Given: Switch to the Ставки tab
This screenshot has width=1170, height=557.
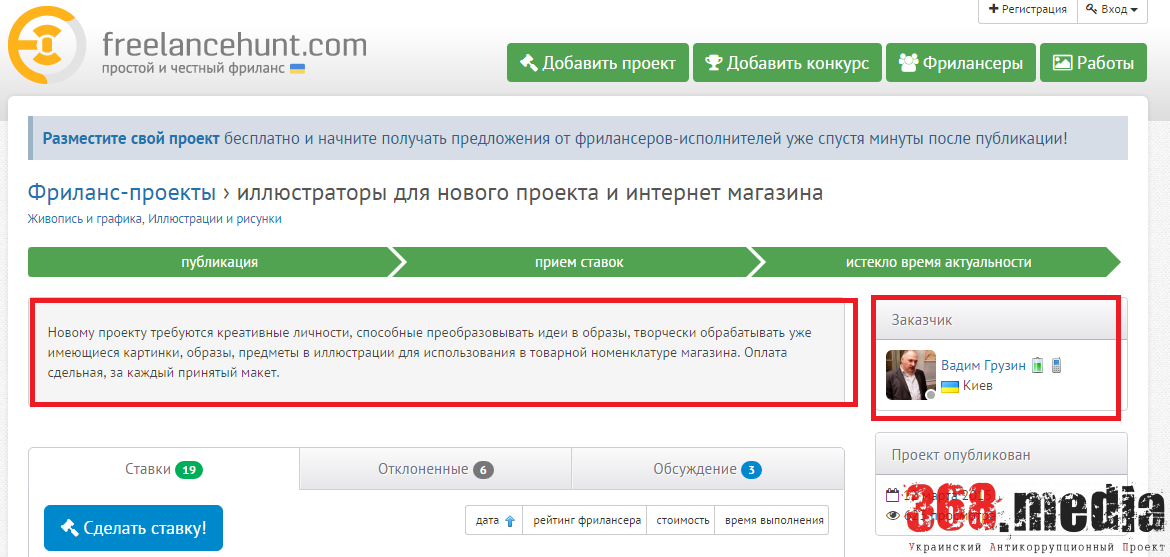Looking at the screenshot, I should tap(164, 469).
